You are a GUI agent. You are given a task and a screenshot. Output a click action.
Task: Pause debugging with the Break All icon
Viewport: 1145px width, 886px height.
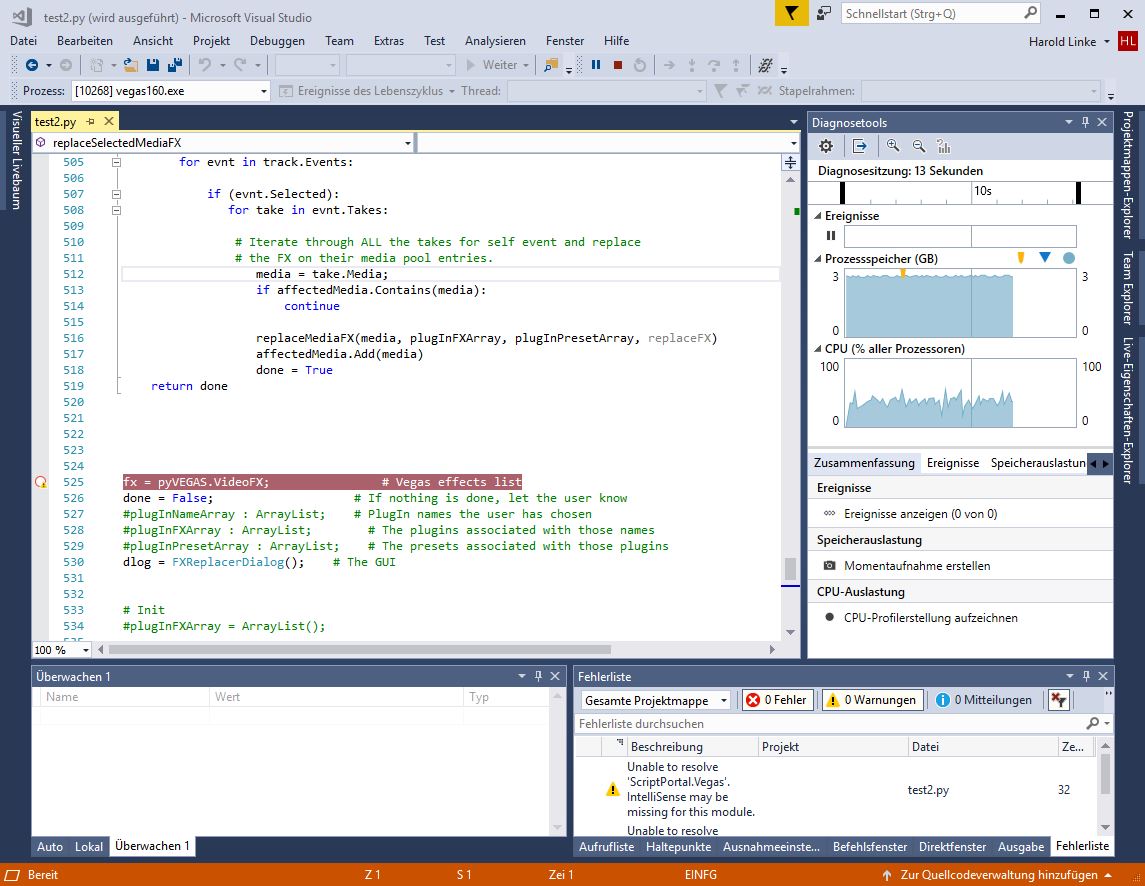tap(596, 65)
